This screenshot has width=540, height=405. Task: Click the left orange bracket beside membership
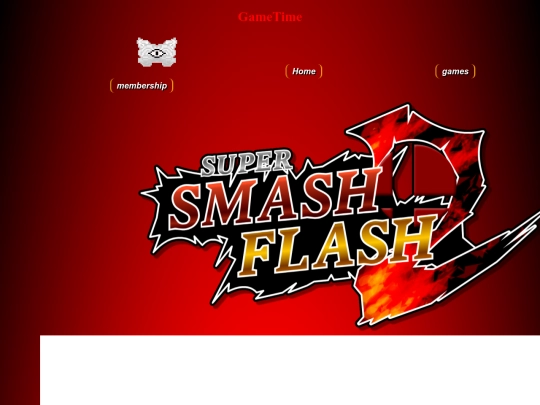[111, 86]
